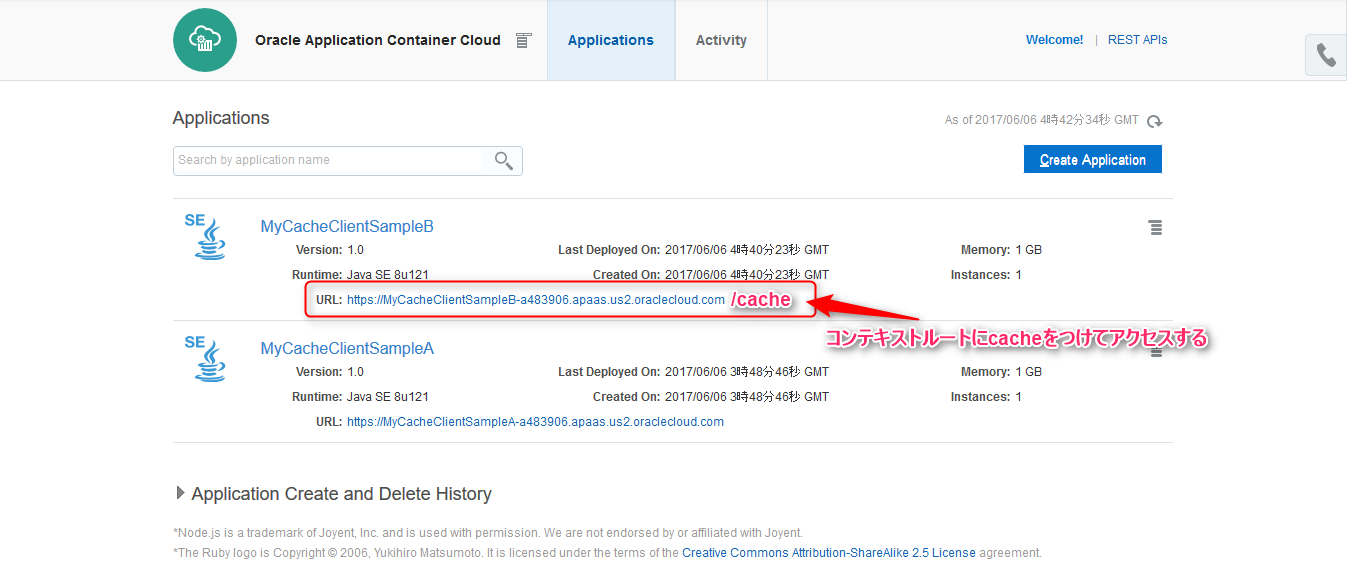
Task: Click the Memory 1 GB value for MyCacheClientSampleB
Action: (1029, 250)
